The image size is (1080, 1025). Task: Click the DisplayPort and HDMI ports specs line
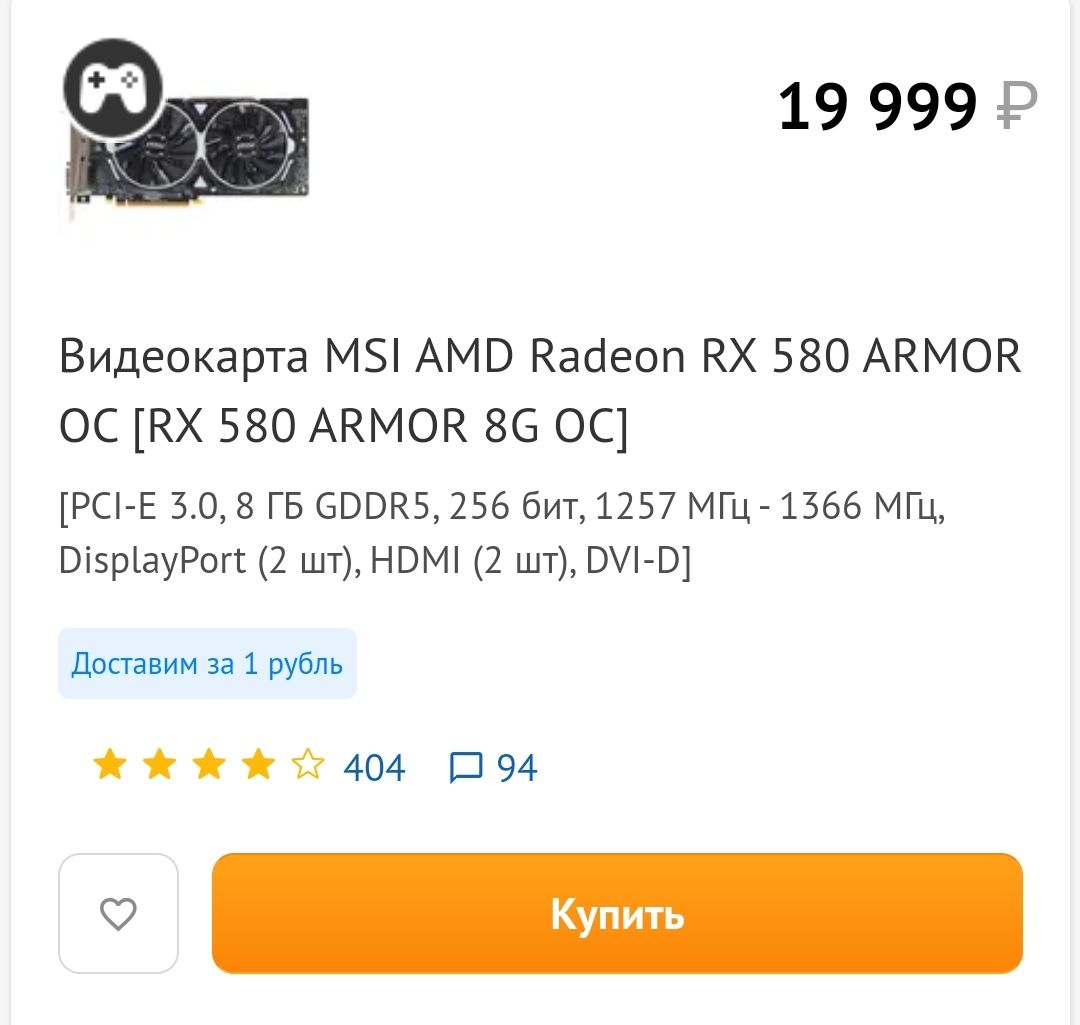pos(375,560)
